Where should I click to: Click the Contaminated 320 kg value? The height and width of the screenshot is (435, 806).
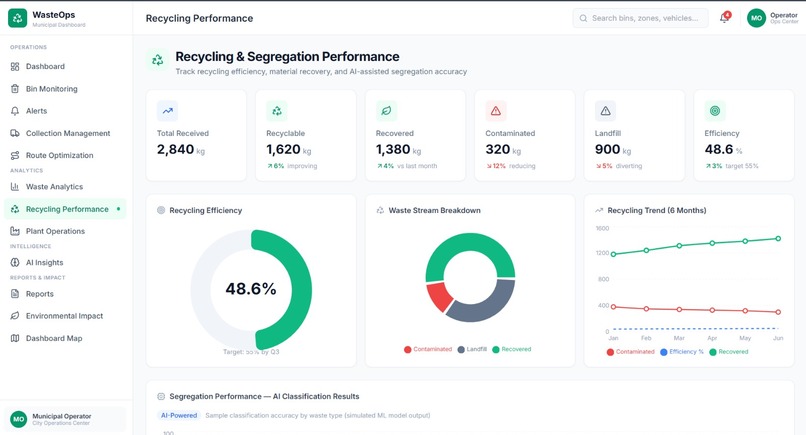pyautogui.click(x=503, y=150)
